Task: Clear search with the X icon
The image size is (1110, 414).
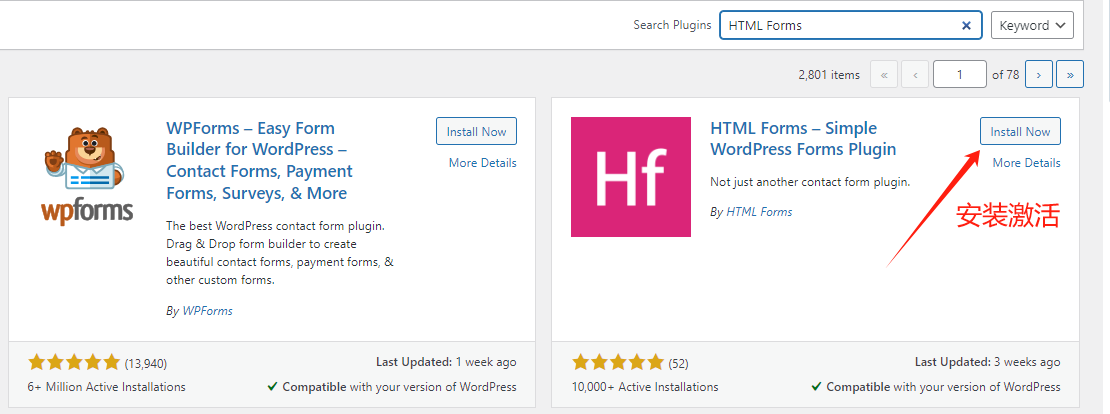Action: (966, 26)
